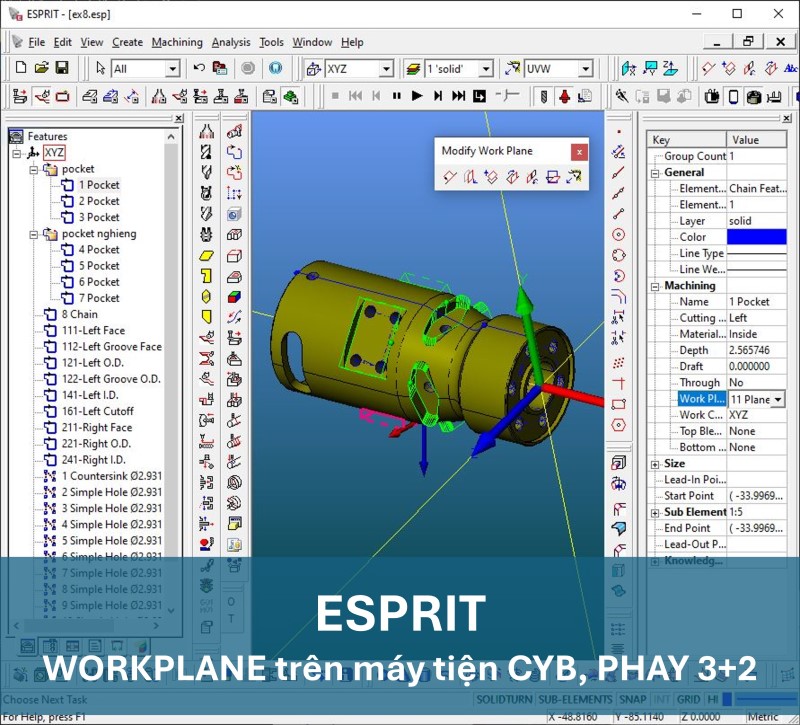Close the Modify Work Plane dialog

[x=579, y=152]
